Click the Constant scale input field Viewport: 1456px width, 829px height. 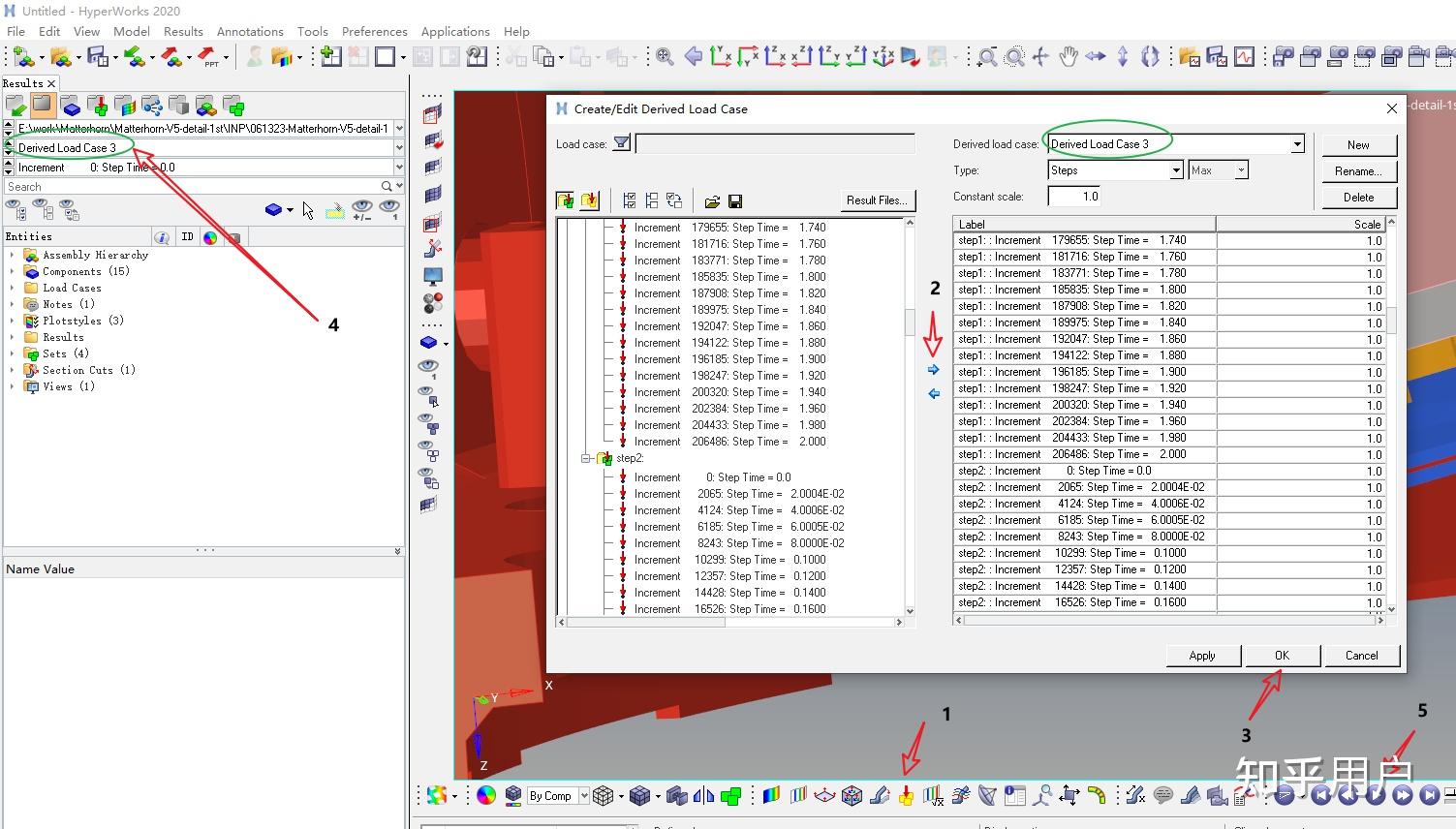(1074, 197)
